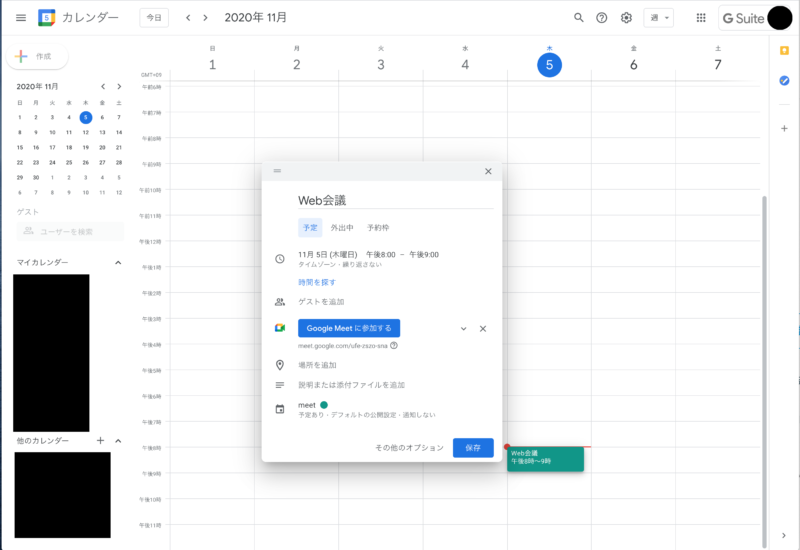Click the calendar icon beside meet
Viewport: 800px width, 550px height.
[280, 409]
